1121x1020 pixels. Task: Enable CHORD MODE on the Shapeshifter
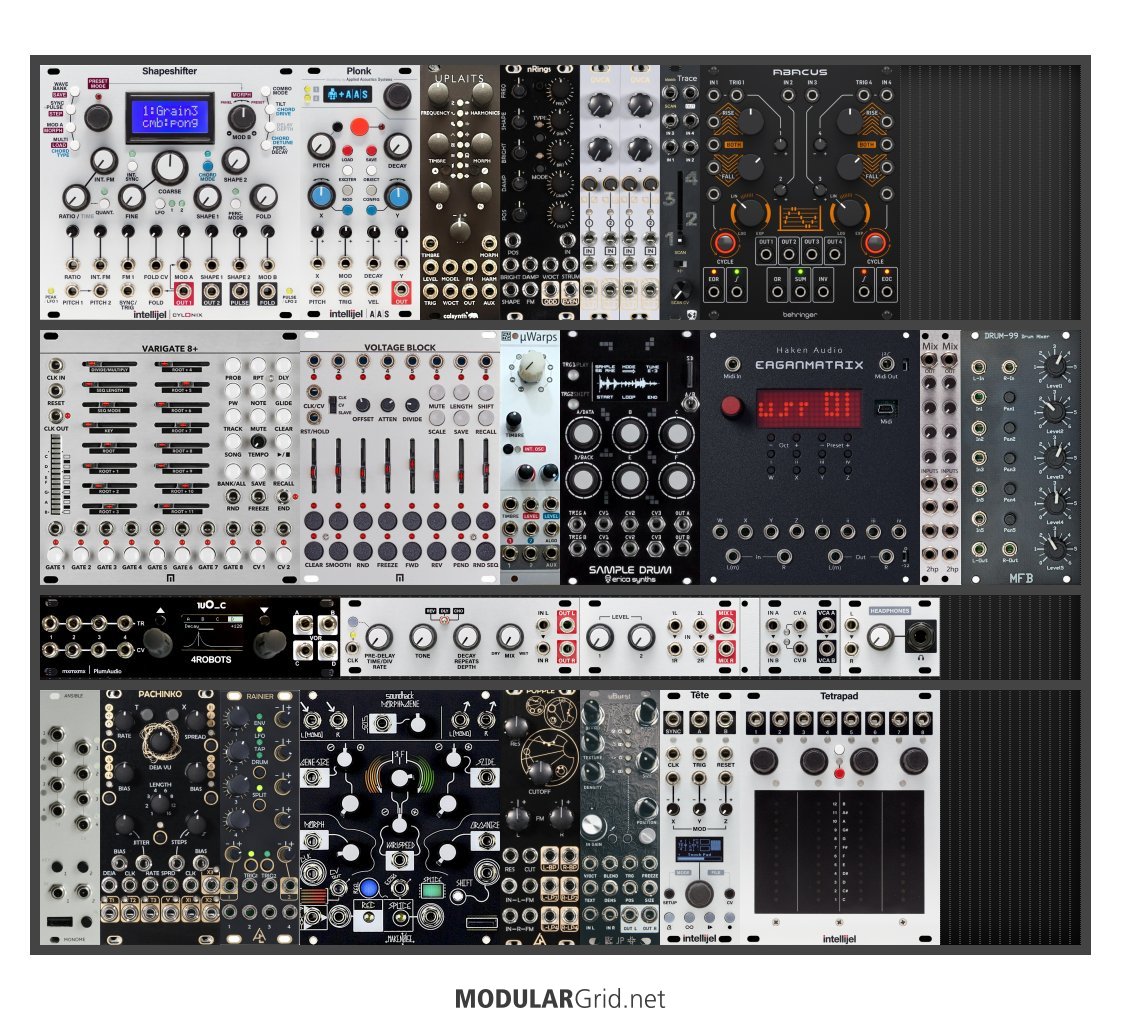coord(207,166)
